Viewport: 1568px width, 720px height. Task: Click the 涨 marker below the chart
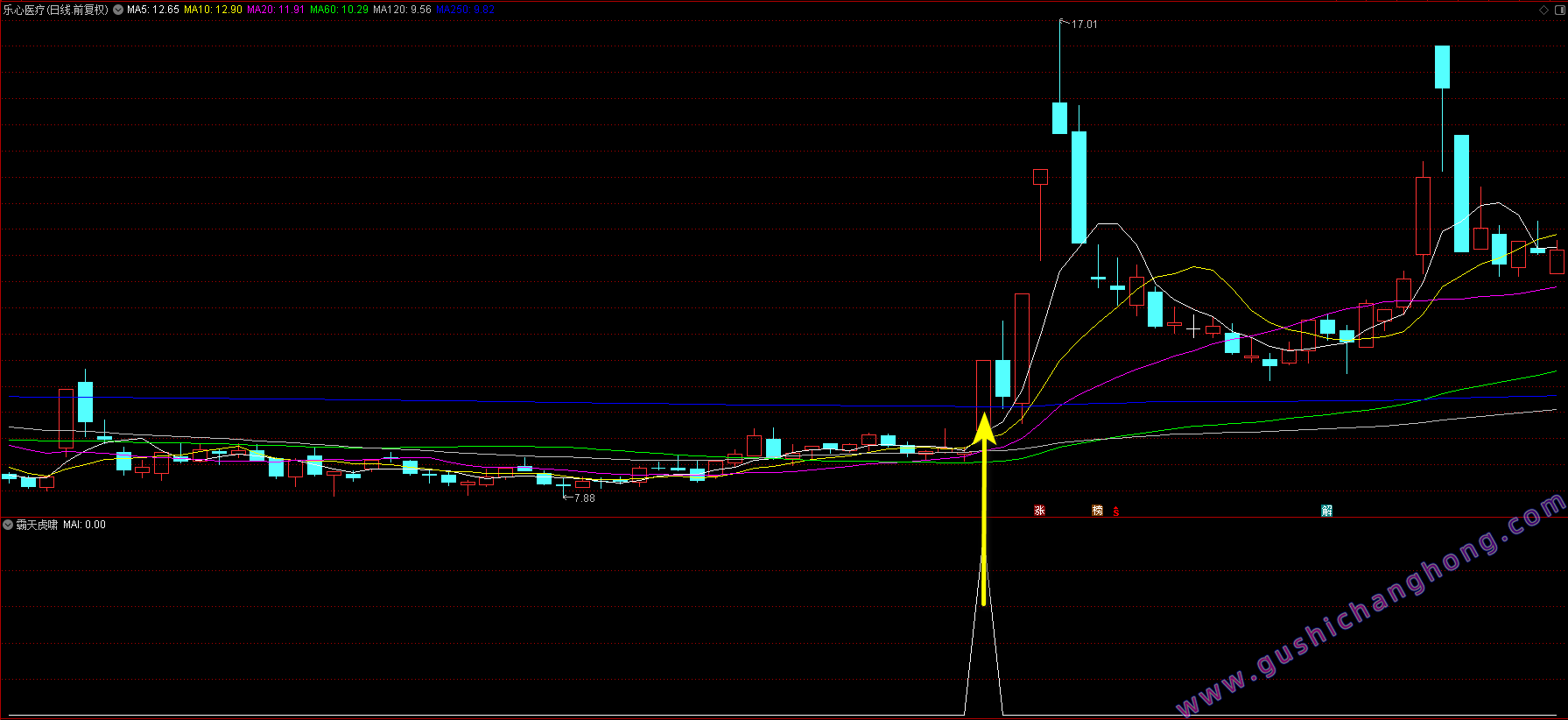1039,511
